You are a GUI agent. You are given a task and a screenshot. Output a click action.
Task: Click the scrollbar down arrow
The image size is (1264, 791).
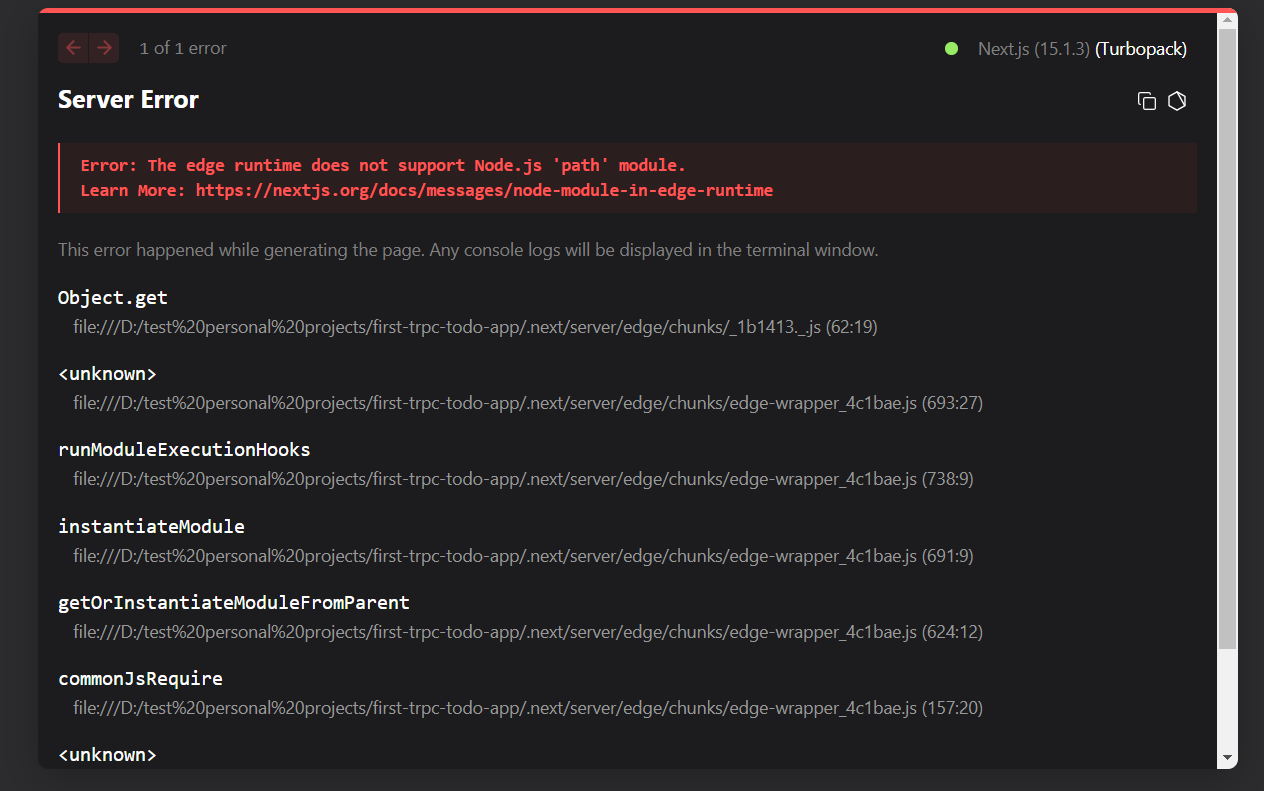click(1227, 758)
